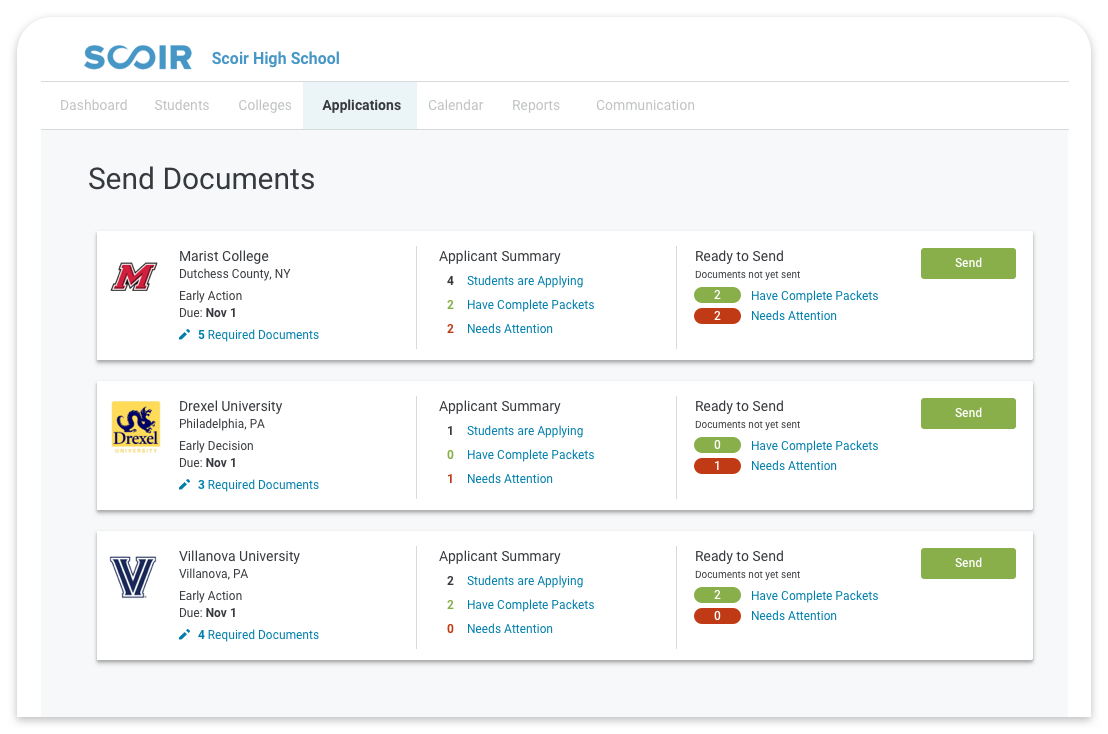Click the Dutchess County, NY location text
Image resolution: width=1108 pixels, height=734 pixels.
pyautogui.click(x=235, y=274)
